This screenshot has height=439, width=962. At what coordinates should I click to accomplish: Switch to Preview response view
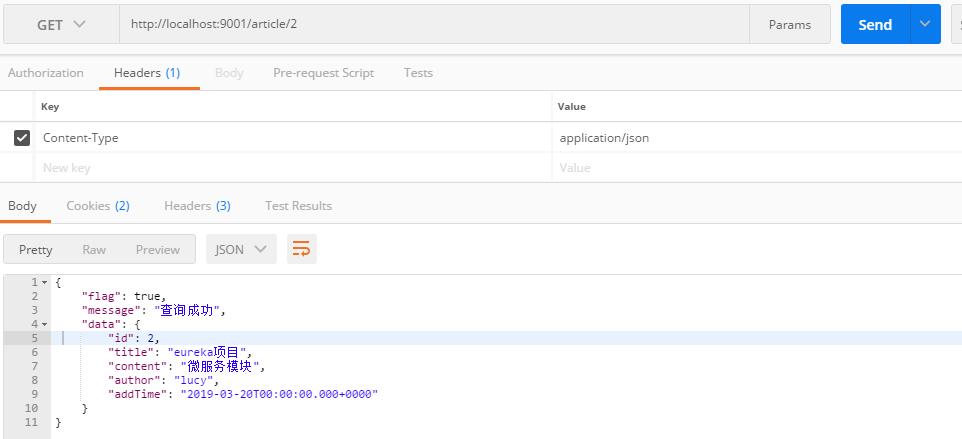pyautogui.click(x=158, y=250)
